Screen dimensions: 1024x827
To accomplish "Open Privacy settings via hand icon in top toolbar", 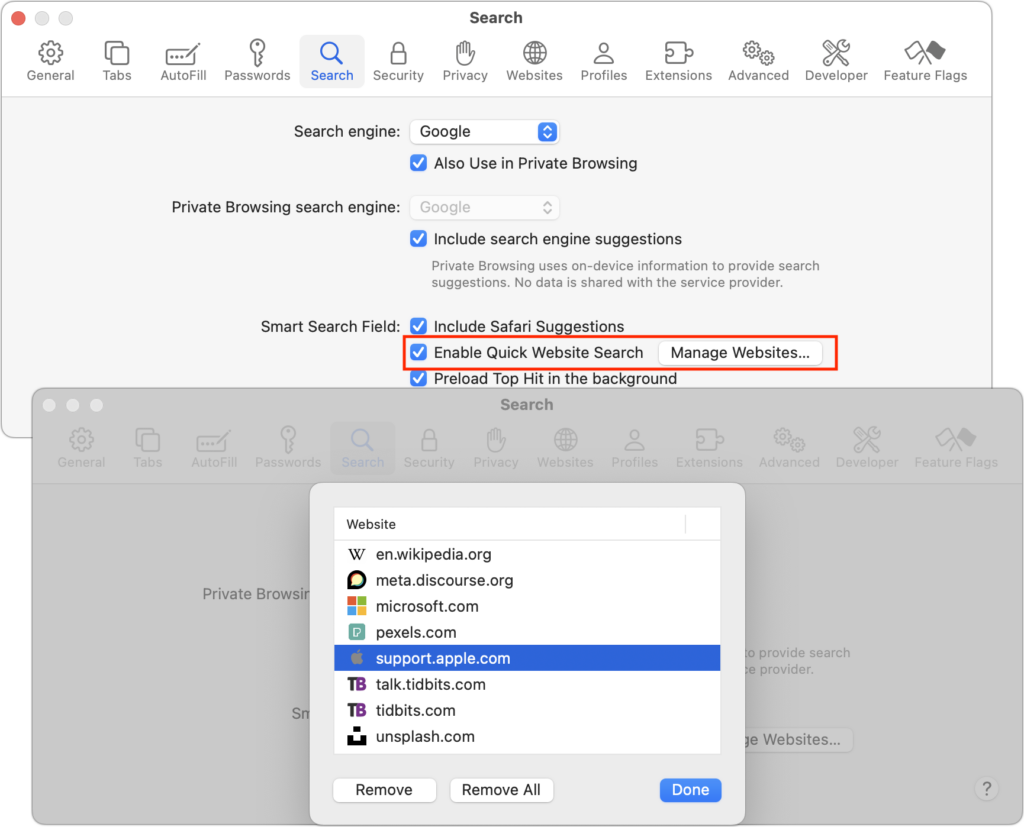I will 465,61.
